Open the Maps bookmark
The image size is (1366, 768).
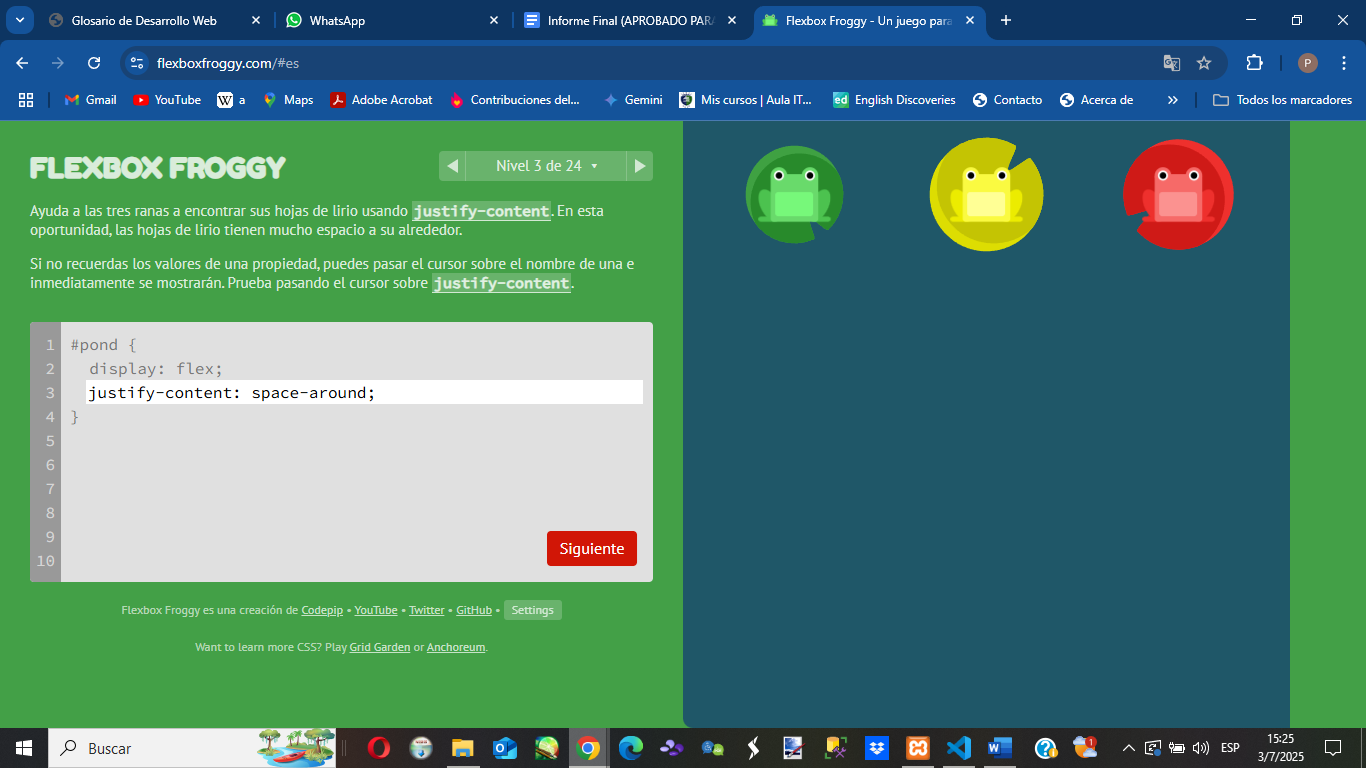click(x=288, y=100)
